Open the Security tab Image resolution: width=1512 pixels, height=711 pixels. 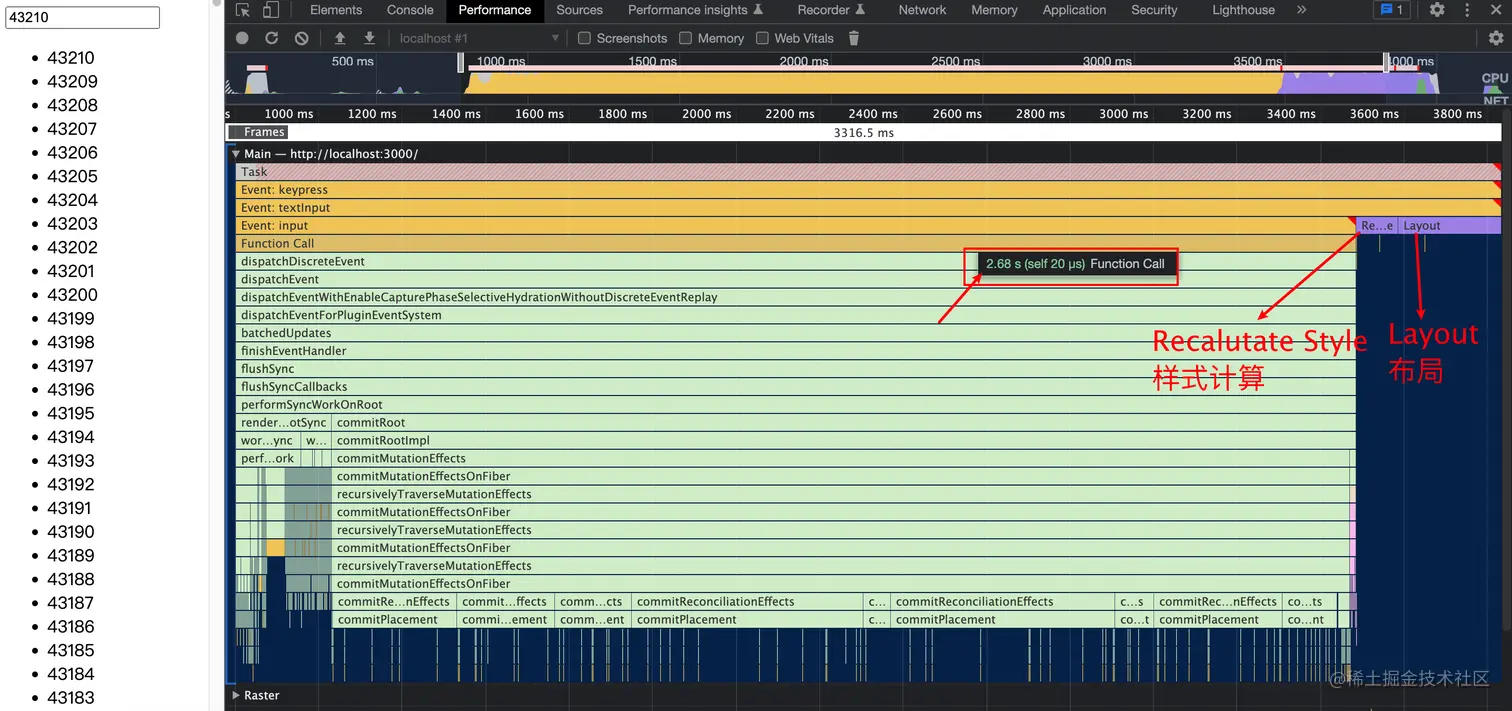(1154, 10)
